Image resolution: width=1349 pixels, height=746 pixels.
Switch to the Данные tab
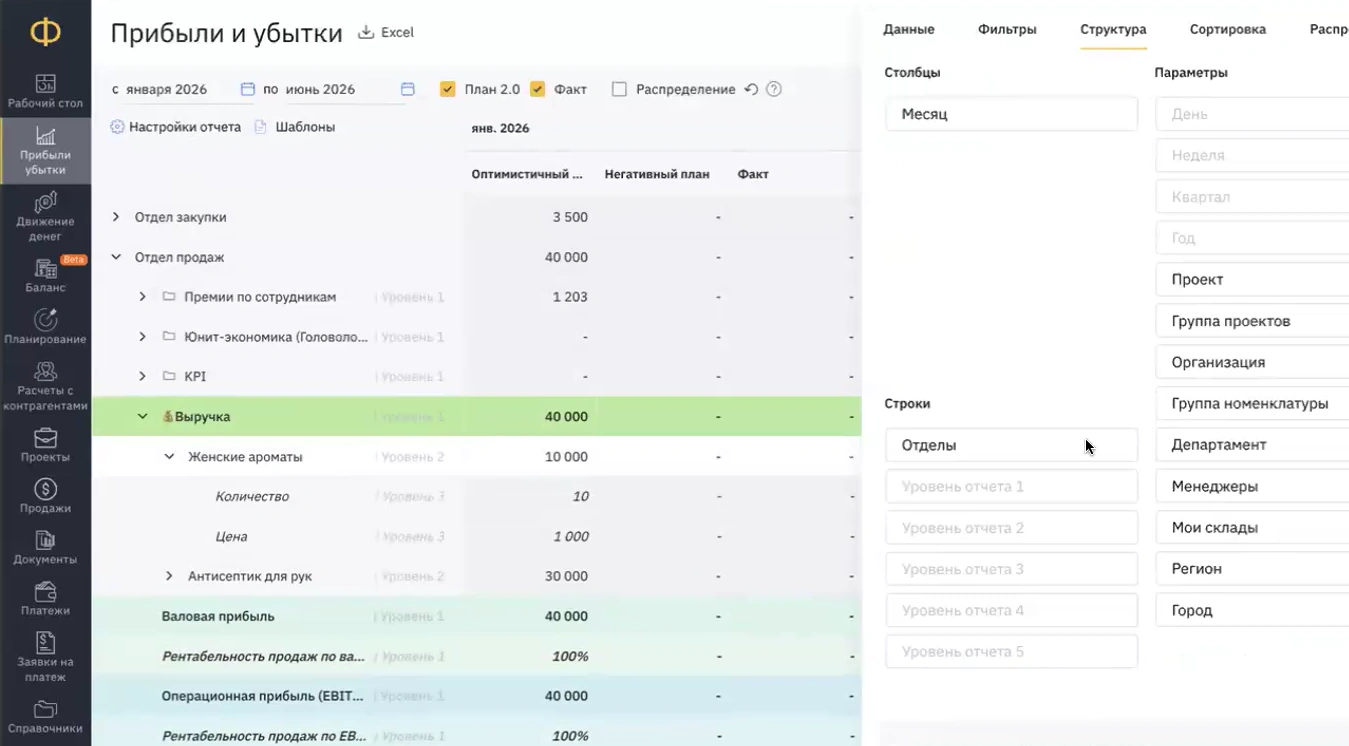click(908, 30)
